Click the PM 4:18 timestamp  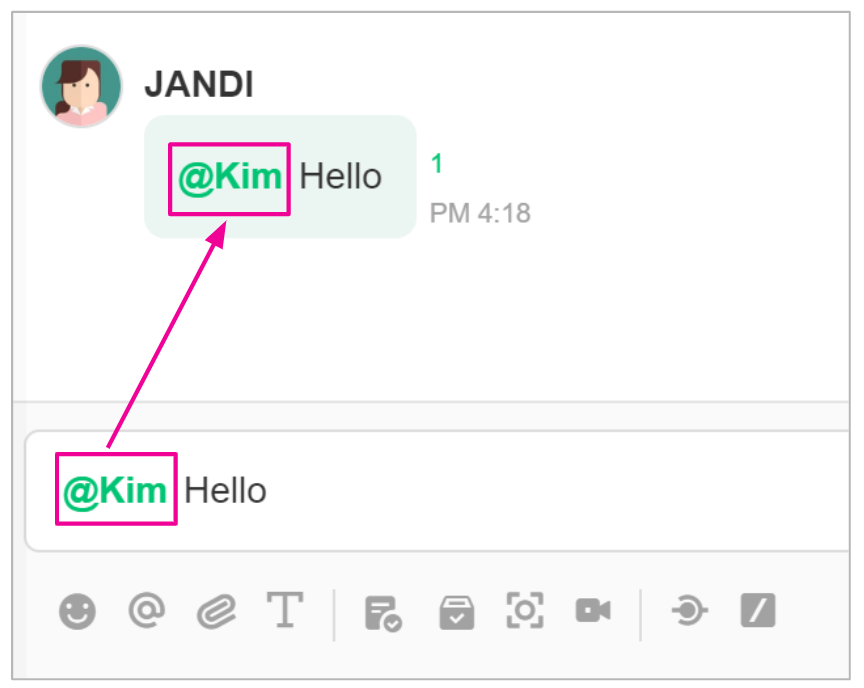480,213
